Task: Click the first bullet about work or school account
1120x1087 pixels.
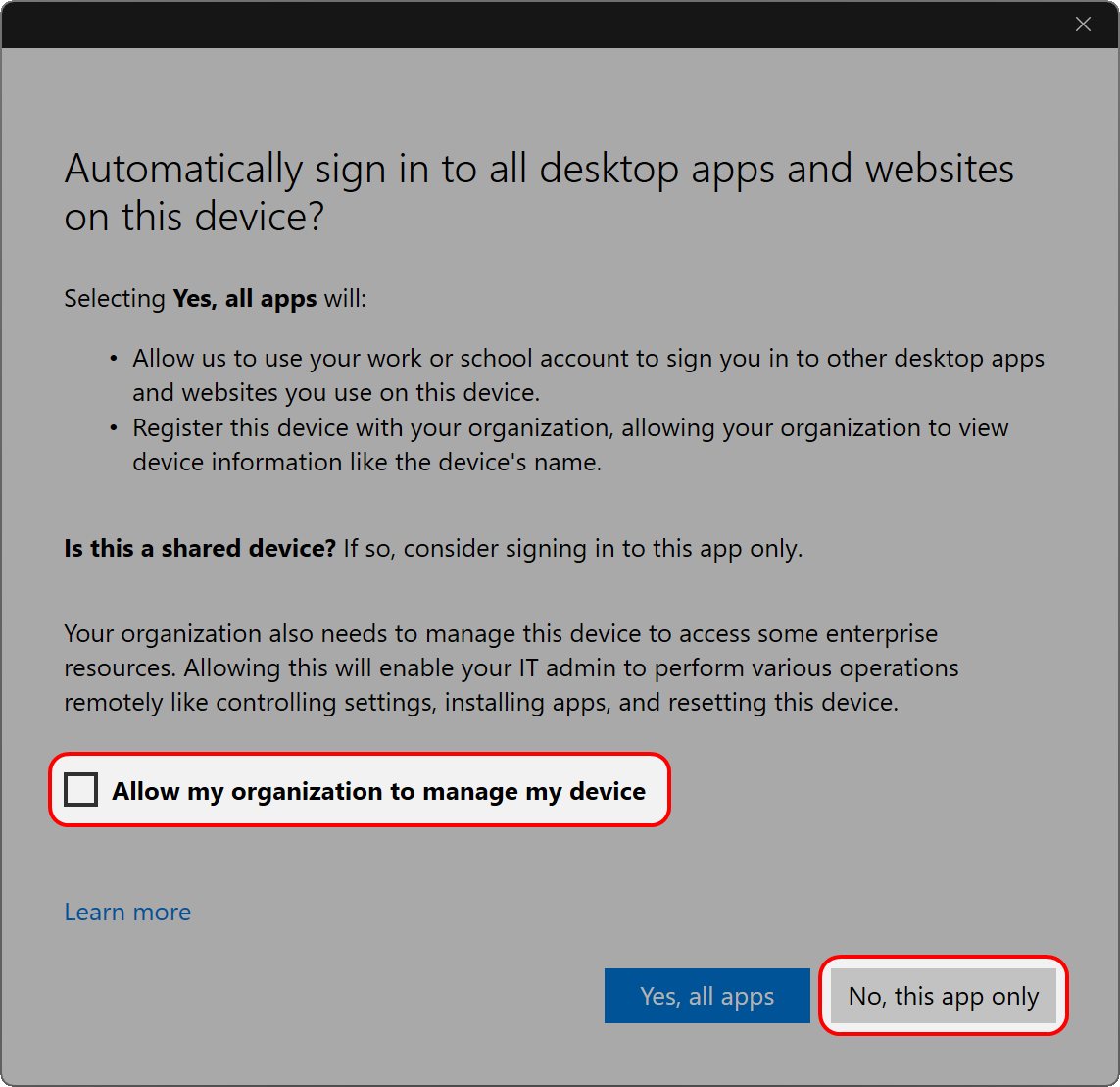Action: [588, 359]
